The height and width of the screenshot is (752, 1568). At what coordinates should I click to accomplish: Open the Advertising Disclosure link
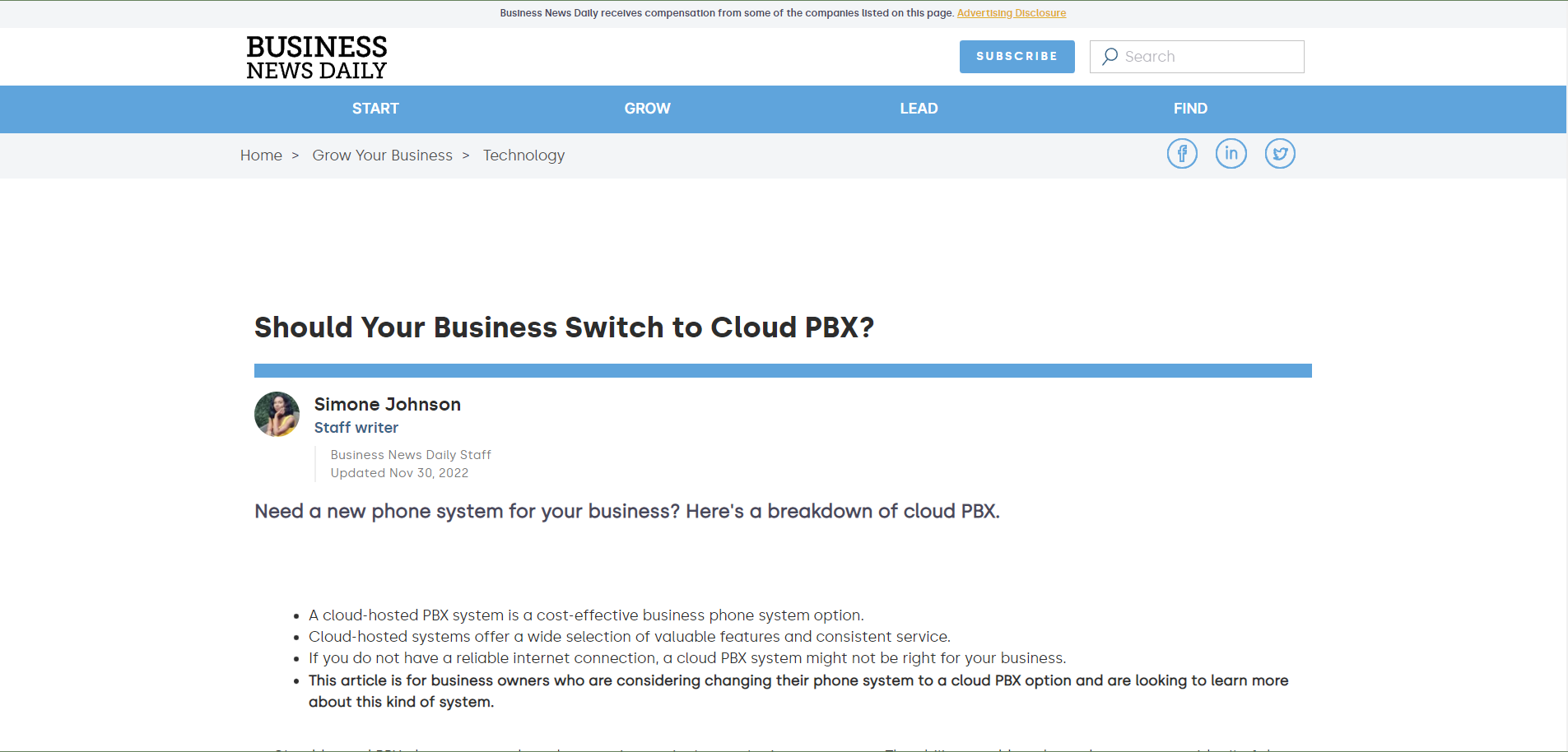click(1012, 13)
